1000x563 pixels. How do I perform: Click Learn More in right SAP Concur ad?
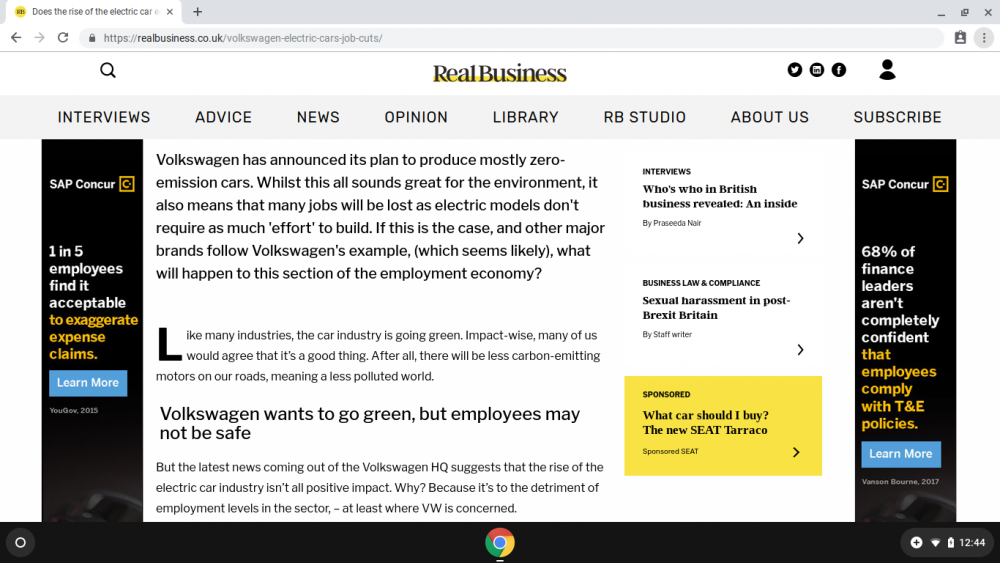[901, 454]
